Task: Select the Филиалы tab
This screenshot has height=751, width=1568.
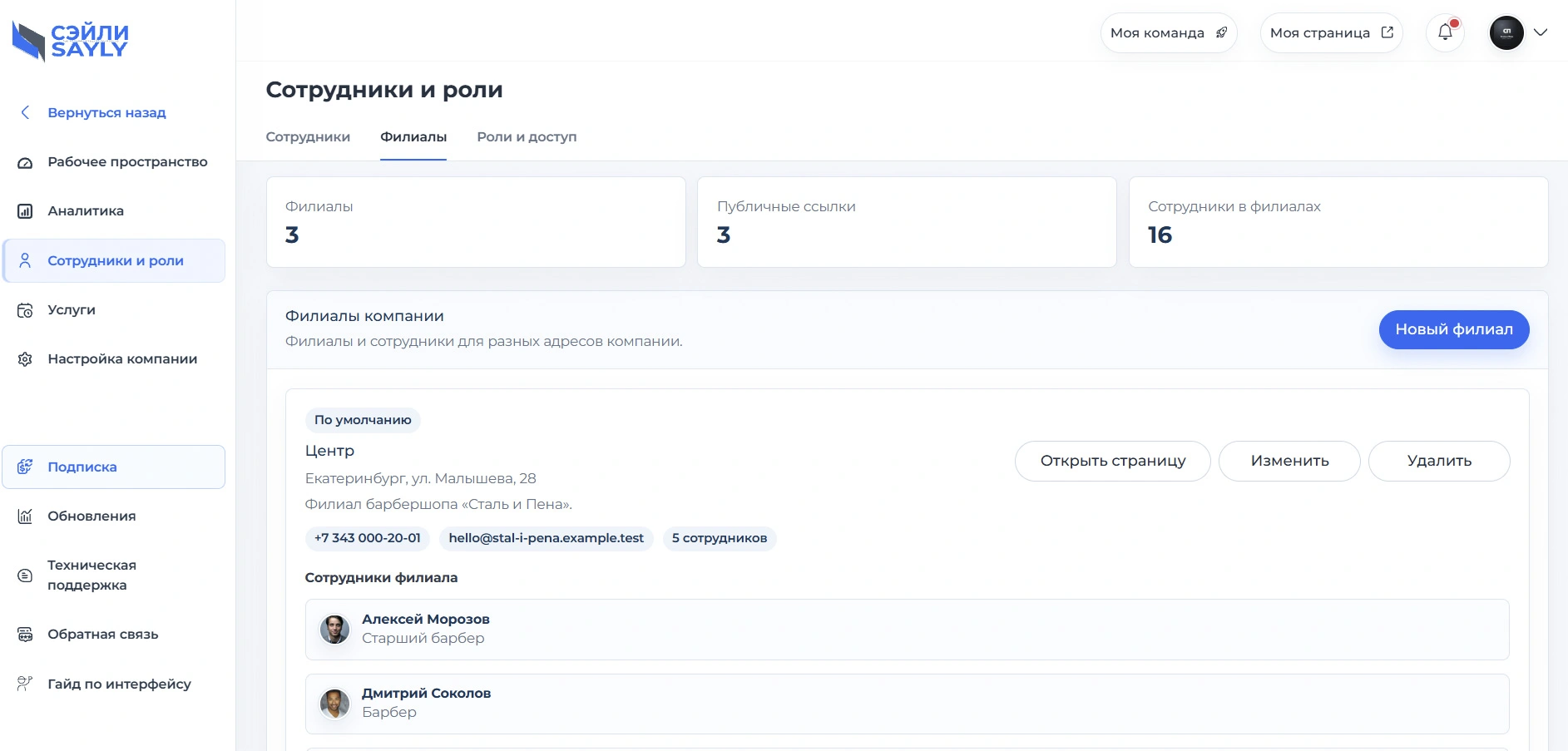Action: (413, 137)
